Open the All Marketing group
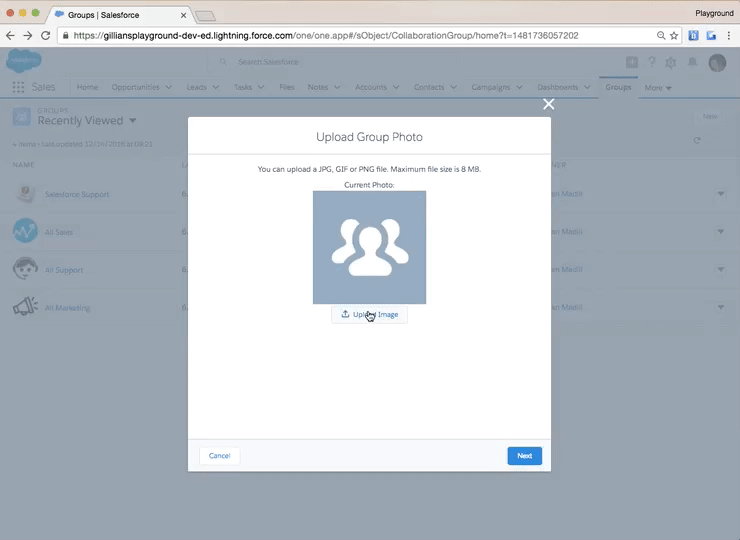 click(67, 308)
